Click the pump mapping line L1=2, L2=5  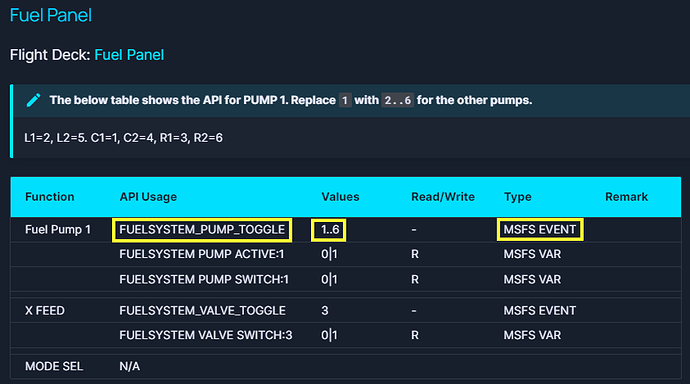click(x=123, y=138)
